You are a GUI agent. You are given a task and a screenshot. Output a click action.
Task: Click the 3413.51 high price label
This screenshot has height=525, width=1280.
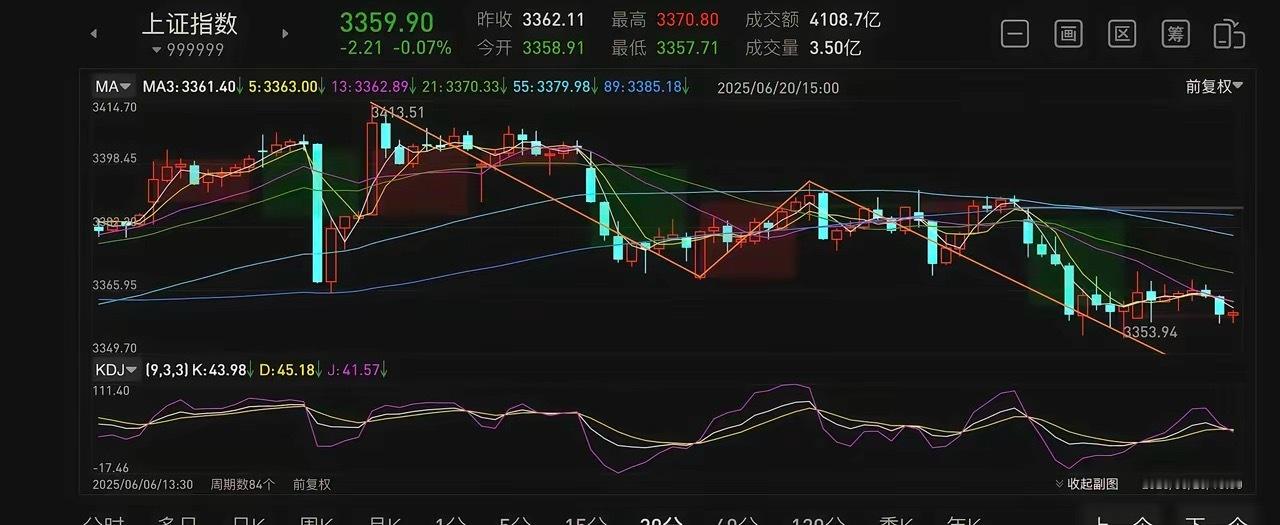tap(398, 113)
